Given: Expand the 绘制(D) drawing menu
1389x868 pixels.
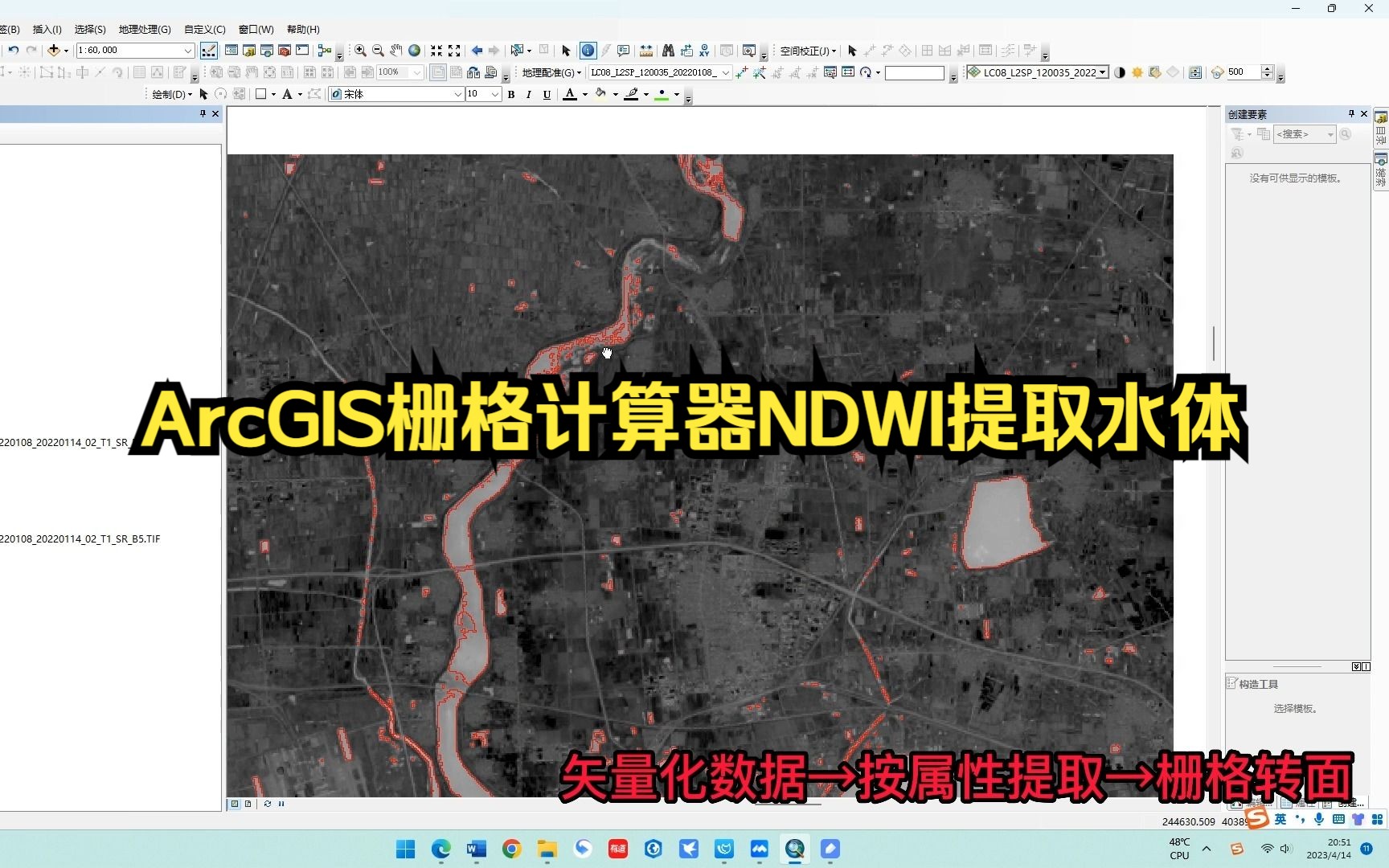Looking at the screenshot, I should (x=172, y=94).
